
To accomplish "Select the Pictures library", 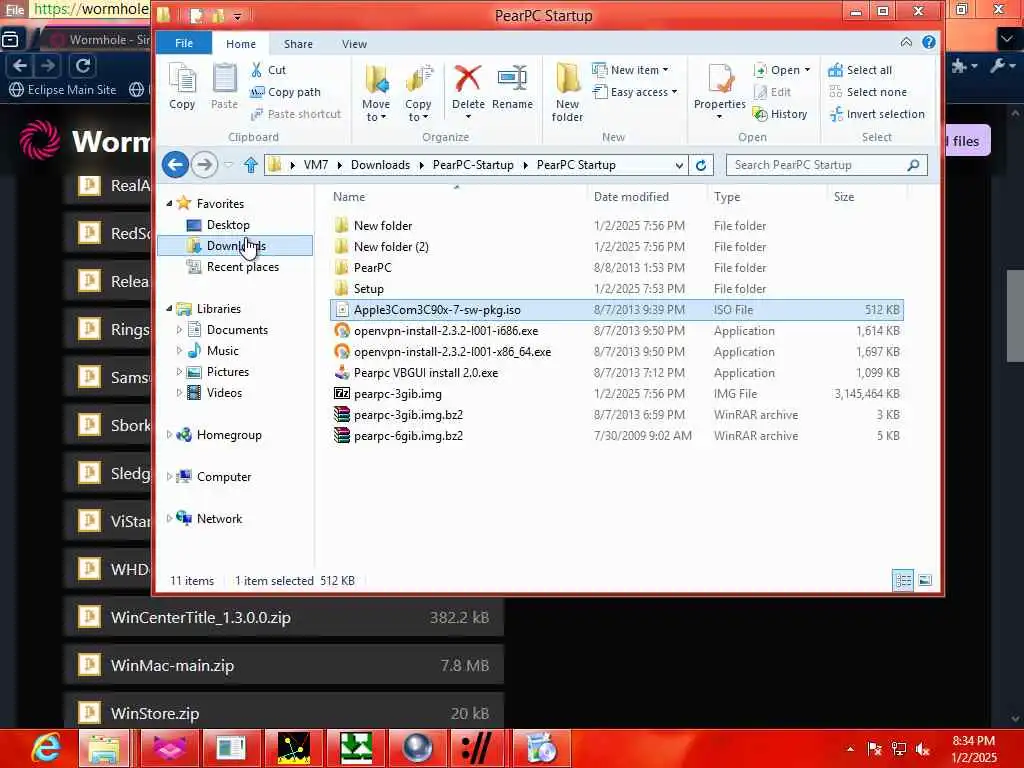I will 227,372.
